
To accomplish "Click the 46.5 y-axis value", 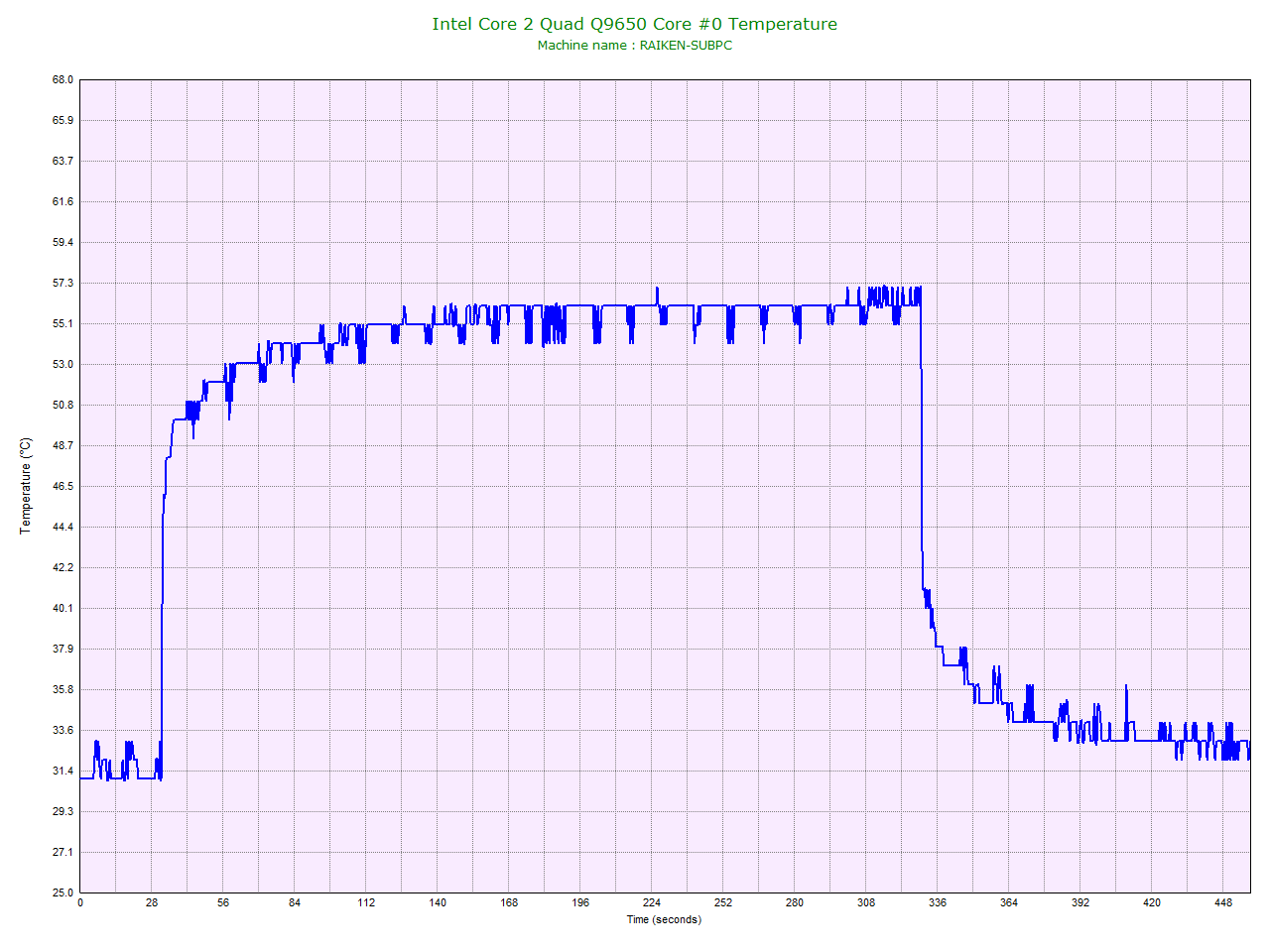I will [x=63, y=486].
